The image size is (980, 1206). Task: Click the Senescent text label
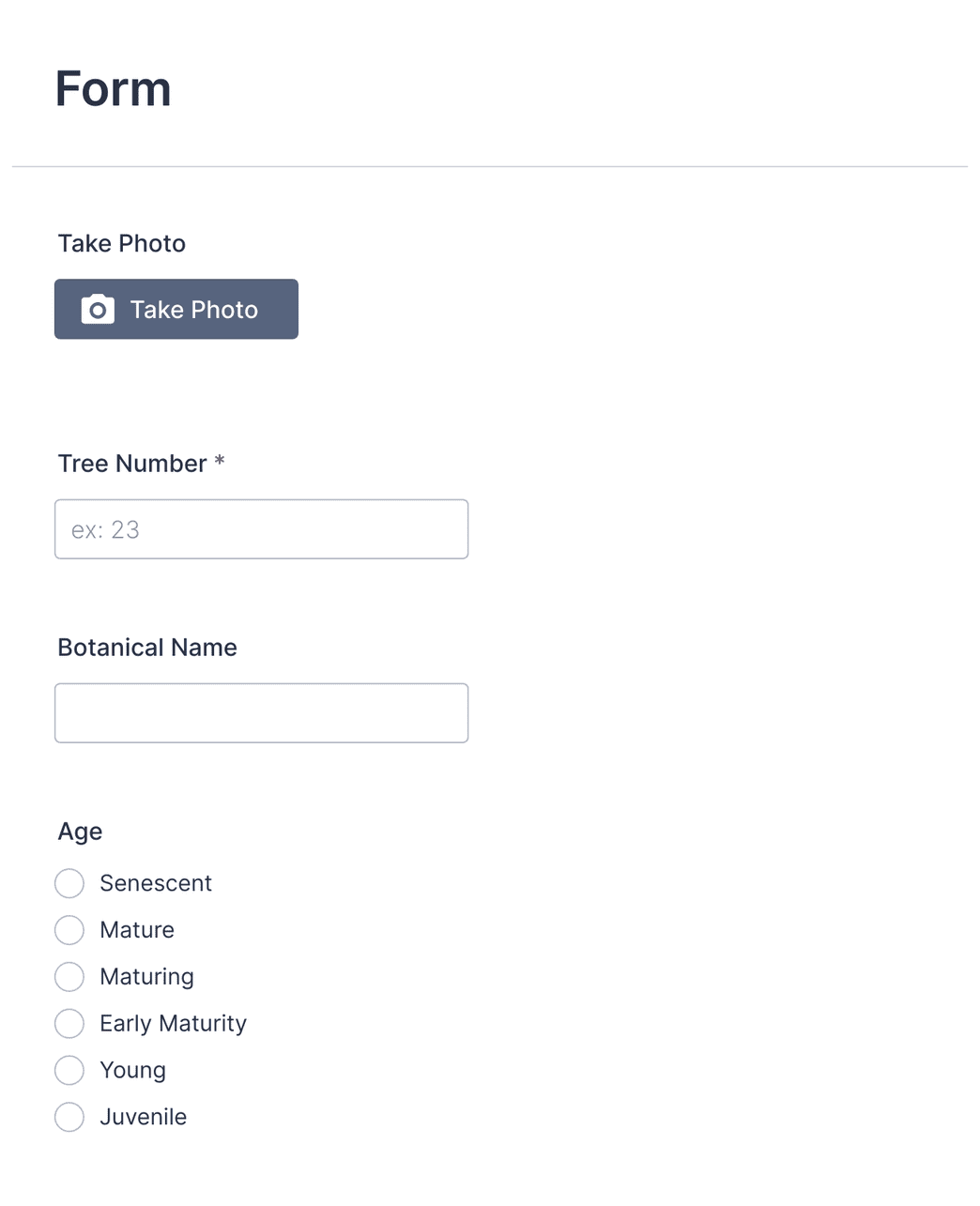156,883
